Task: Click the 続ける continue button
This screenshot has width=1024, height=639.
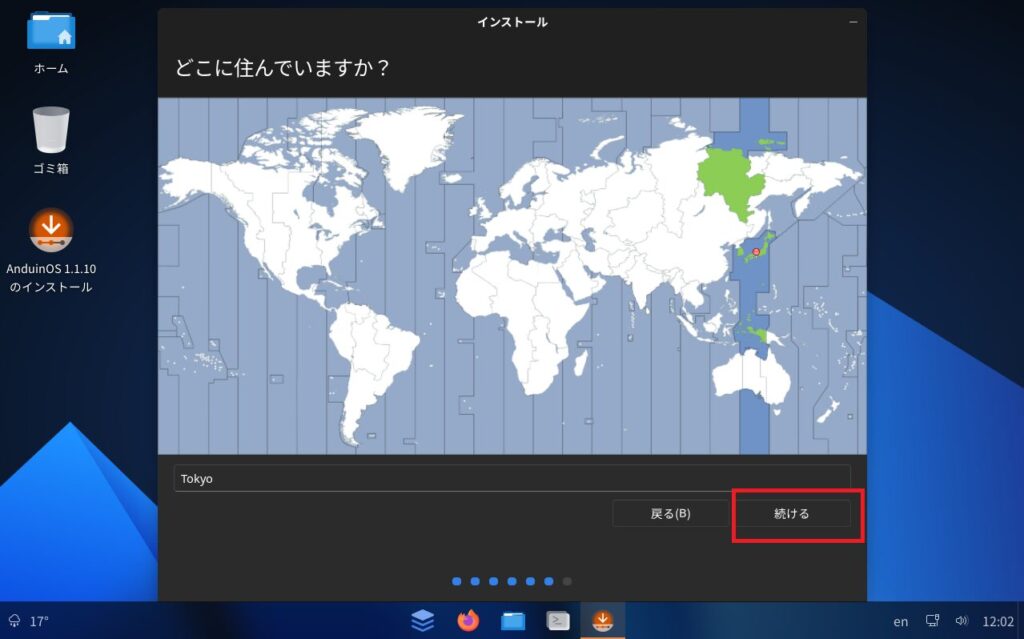Action: [x=792, y=514]
